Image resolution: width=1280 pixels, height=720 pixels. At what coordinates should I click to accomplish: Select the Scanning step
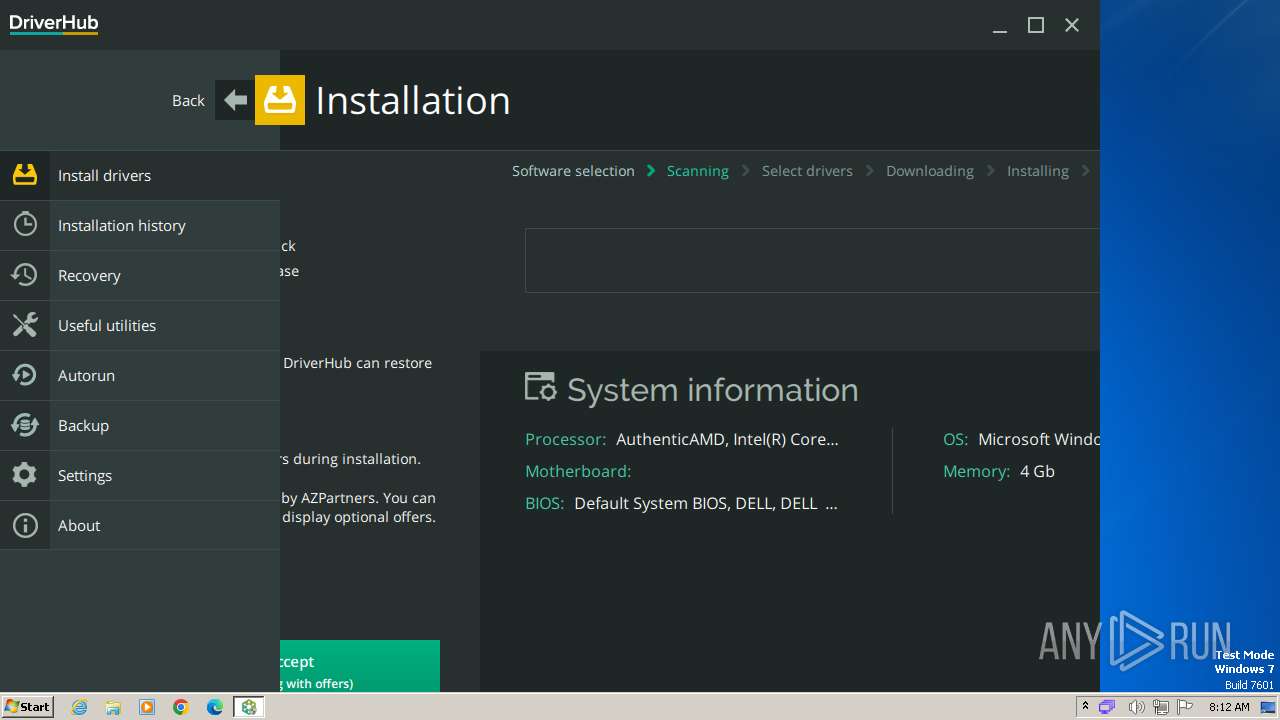tap(697, 171)
